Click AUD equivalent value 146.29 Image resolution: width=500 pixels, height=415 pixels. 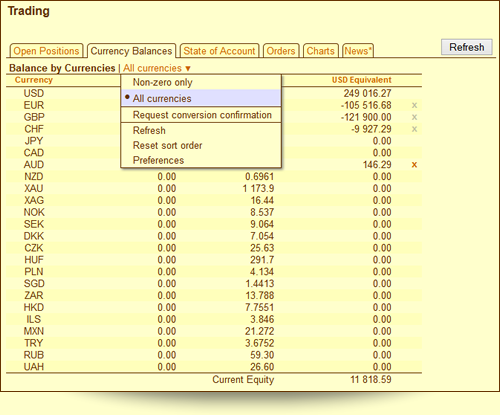click(377, 165)
